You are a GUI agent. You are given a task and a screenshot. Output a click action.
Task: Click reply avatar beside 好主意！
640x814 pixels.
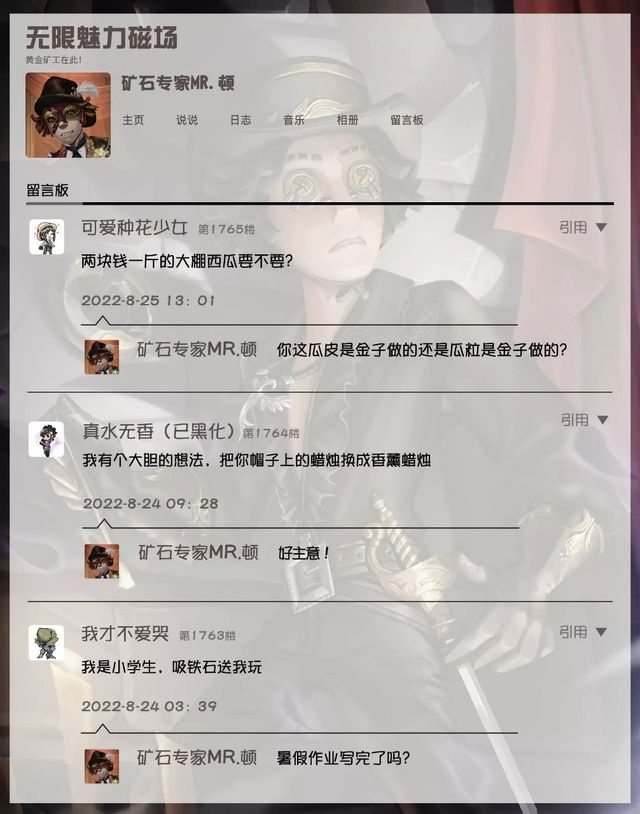pyautogui.click(x=102, y=561)
